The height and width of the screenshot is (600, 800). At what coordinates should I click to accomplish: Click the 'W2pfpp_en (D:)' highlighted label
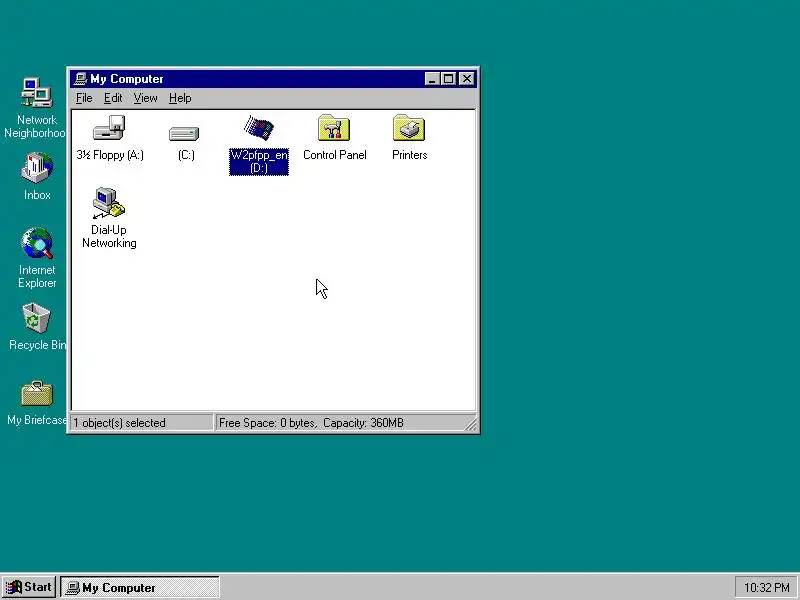[x=259, y=162]
